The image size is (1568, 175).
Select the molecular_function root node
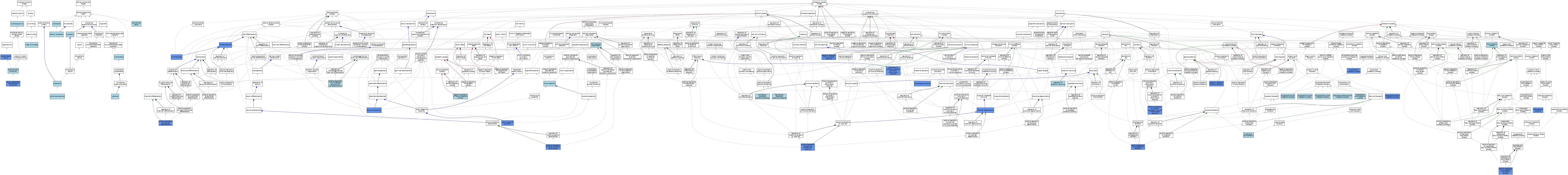click(x=24, y=3)
